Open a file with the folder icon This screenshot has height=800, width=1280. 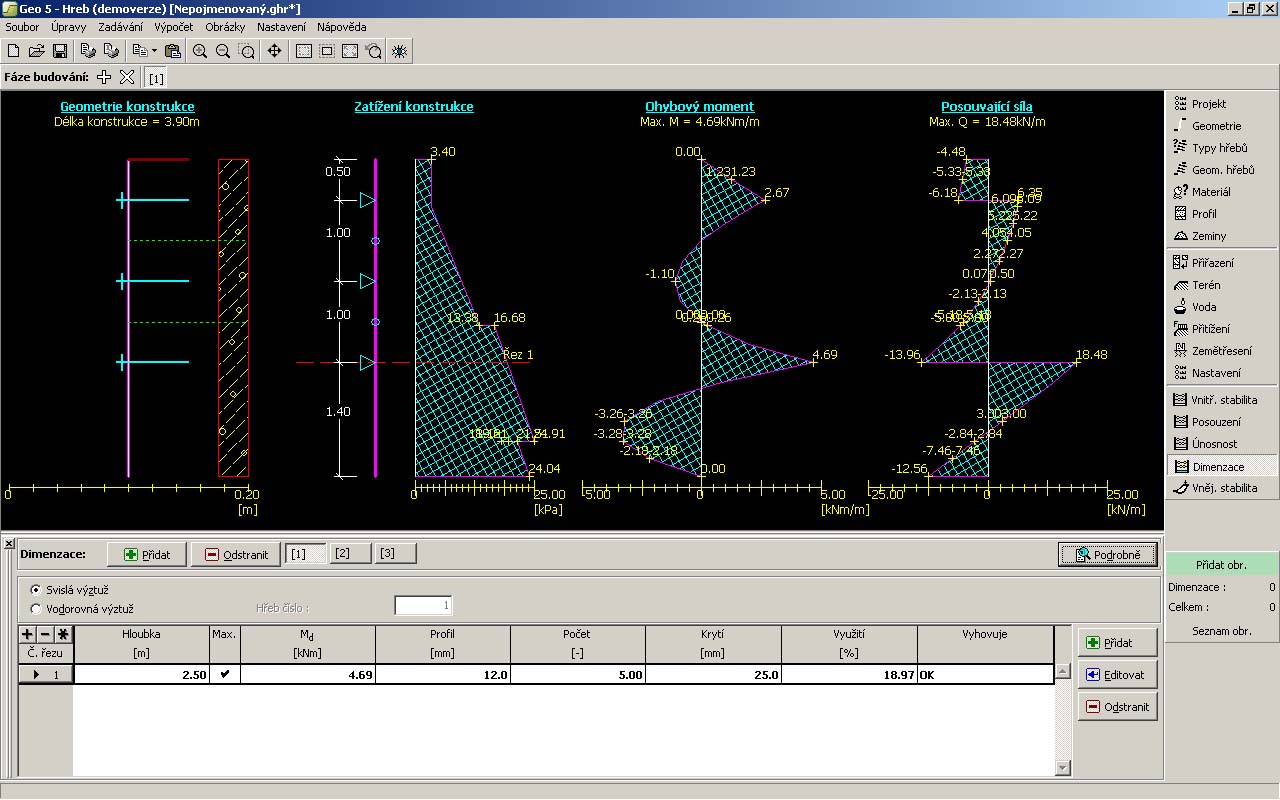tap(37, 51)
